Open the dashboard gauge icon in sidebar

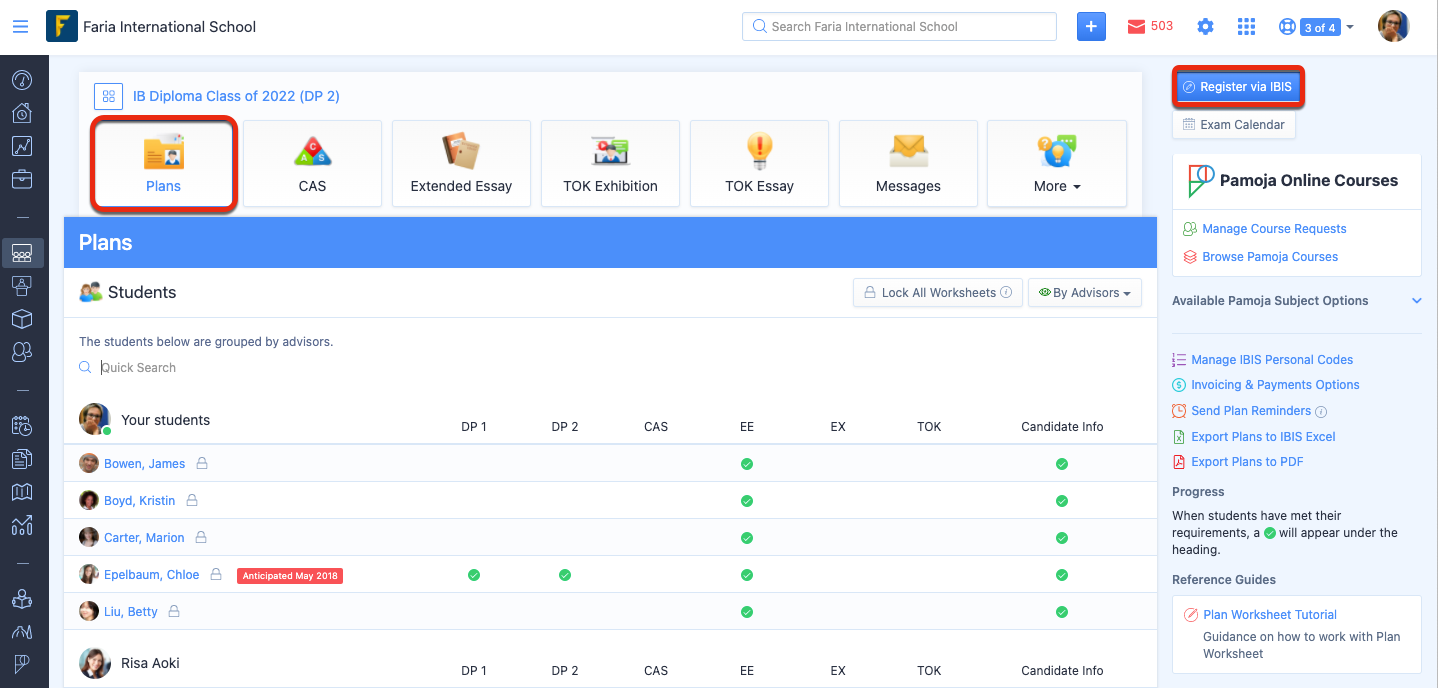[22, 80]
